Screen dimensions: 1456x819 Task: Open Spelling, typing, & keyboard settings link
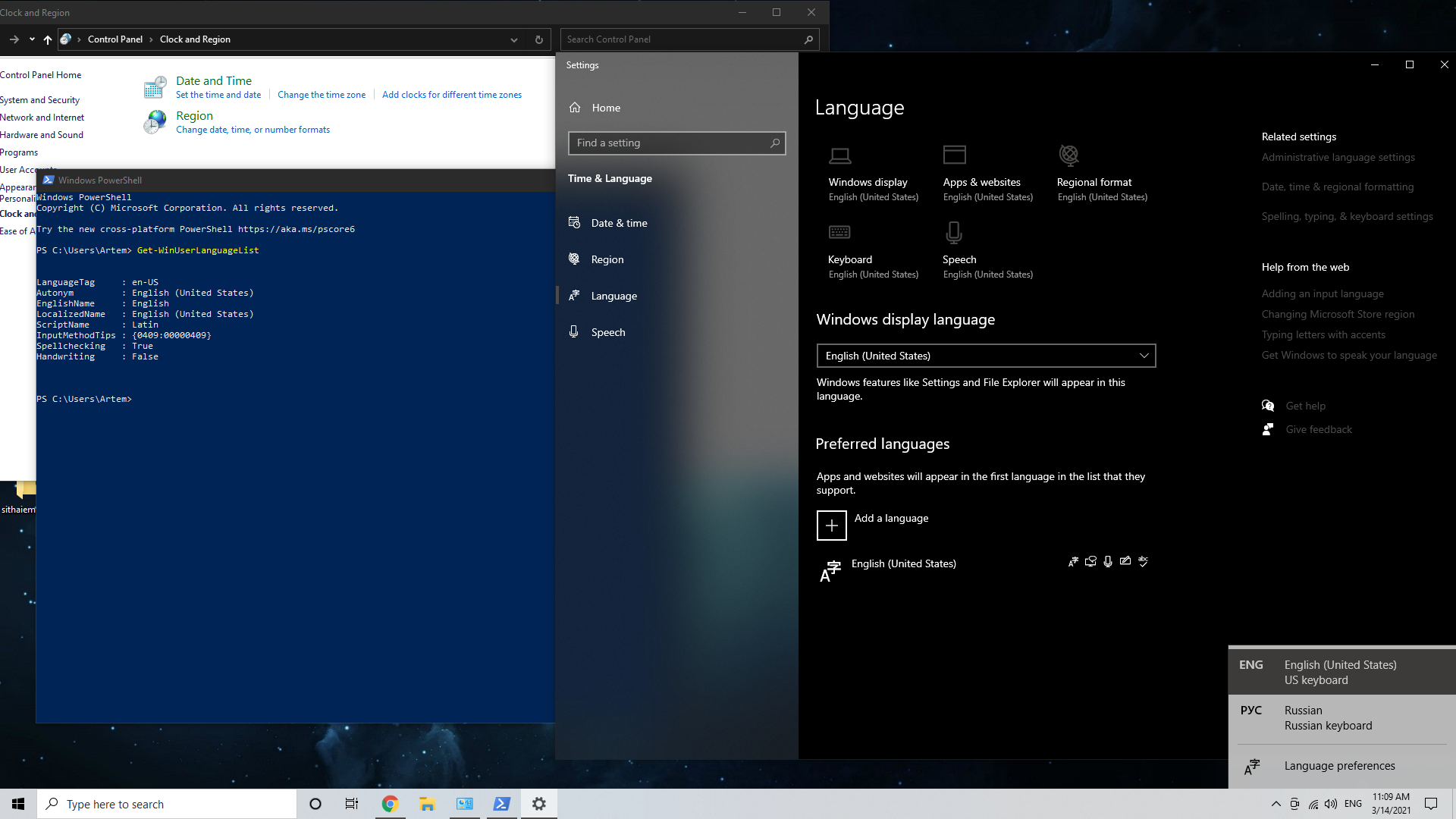point(1347,216)
